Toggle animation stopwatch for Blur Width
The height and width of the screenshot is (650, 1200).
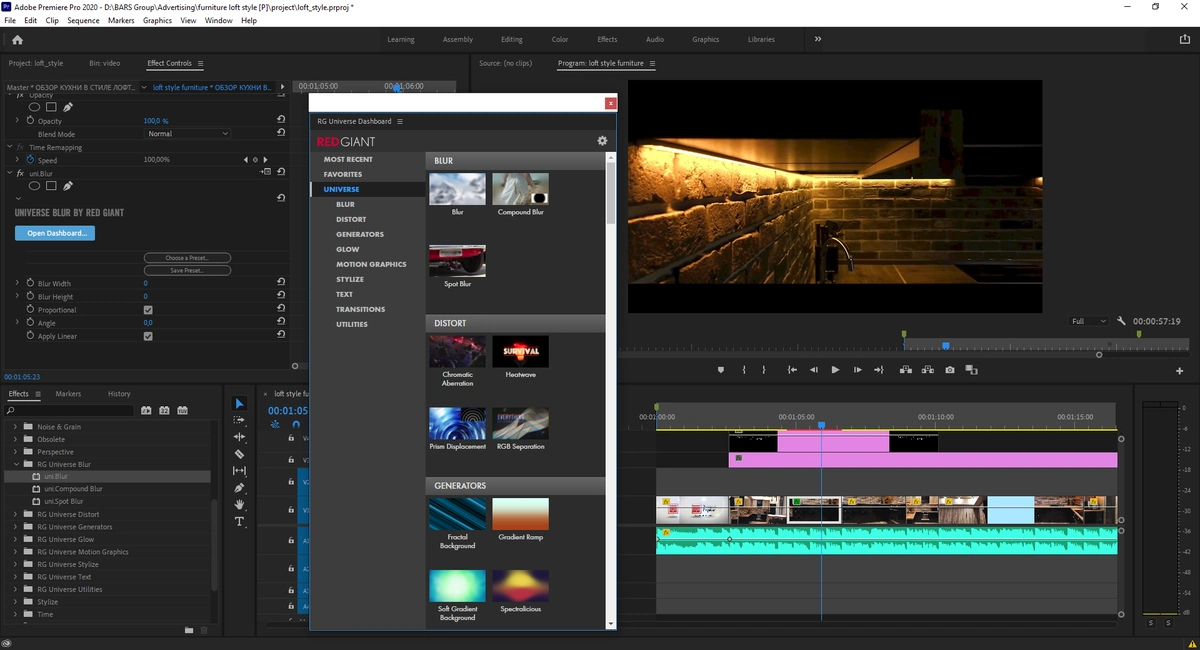click(x=30, y=283)
